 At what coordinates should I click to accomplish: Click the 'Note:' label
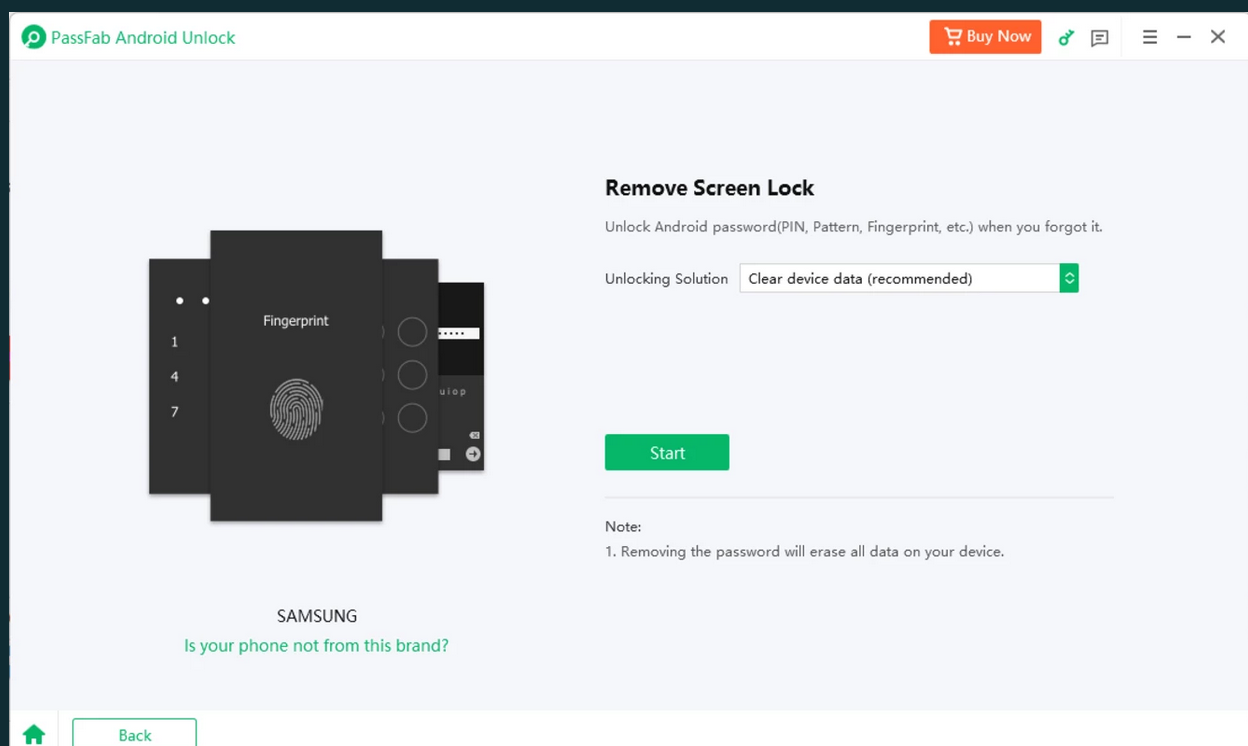pos(623,526)
